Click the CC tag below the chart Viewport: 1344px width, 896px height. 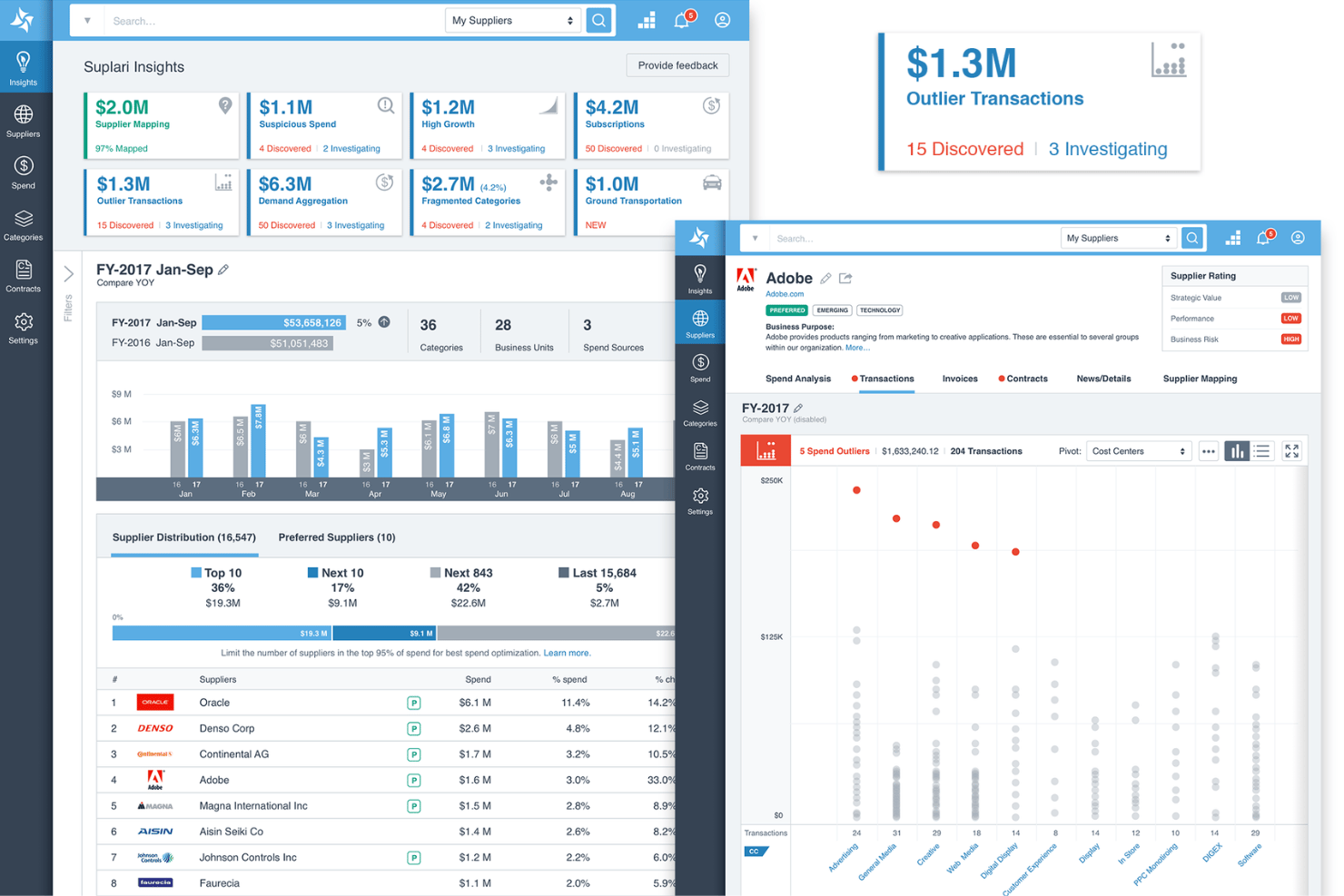[x=756, y=852]
